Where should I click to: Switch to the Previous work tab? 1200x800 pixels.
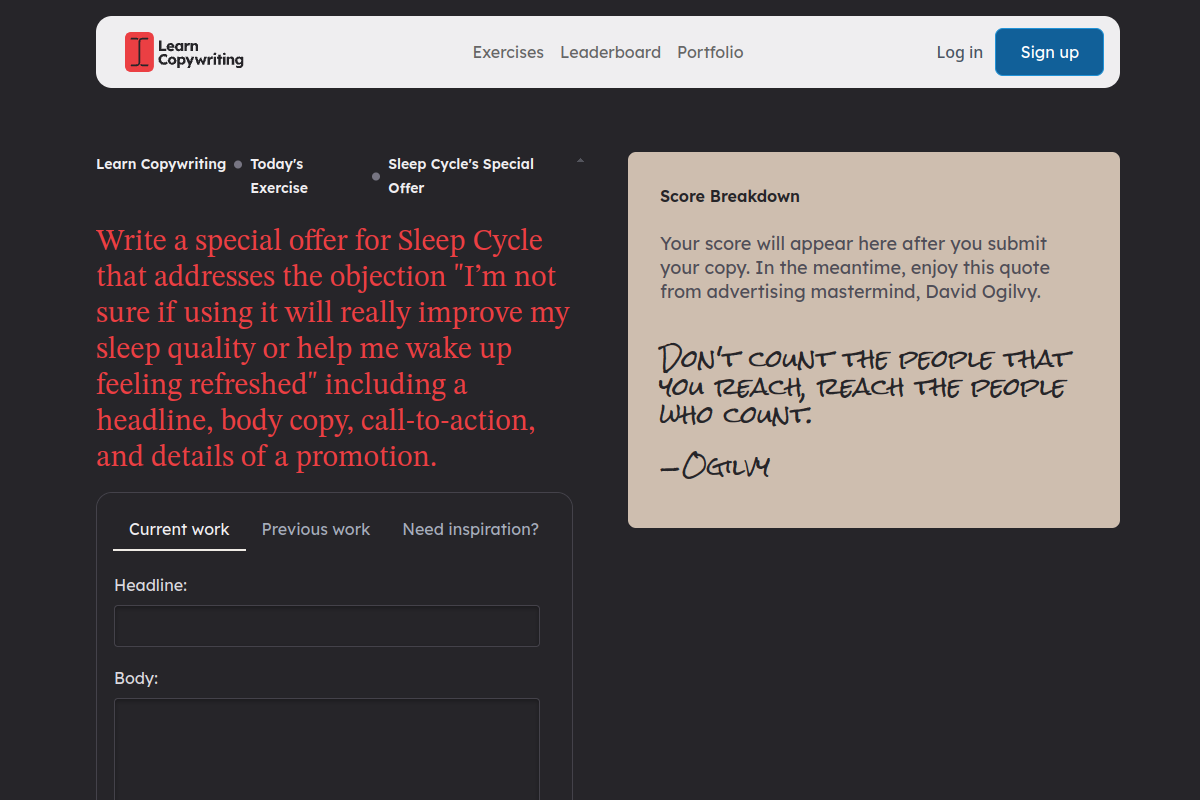pos(316,529)
